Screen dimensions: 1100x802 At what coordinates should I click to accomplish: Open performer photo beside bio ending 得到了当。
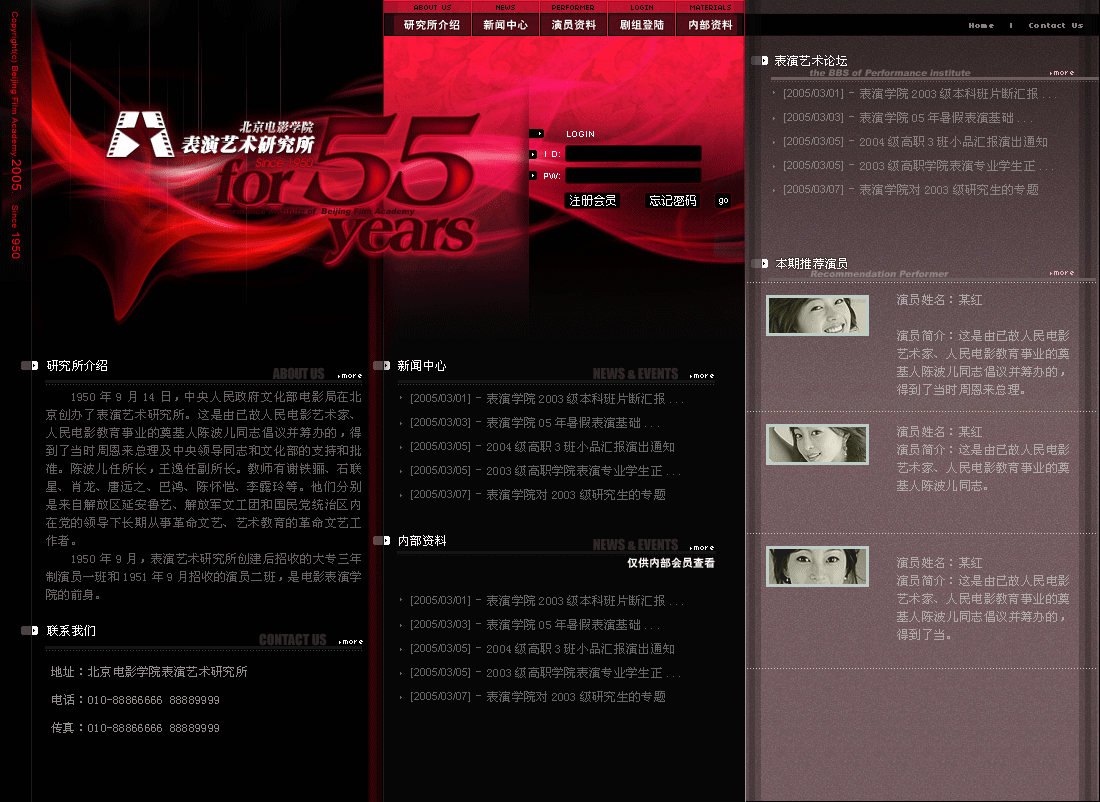coord(817,566)
